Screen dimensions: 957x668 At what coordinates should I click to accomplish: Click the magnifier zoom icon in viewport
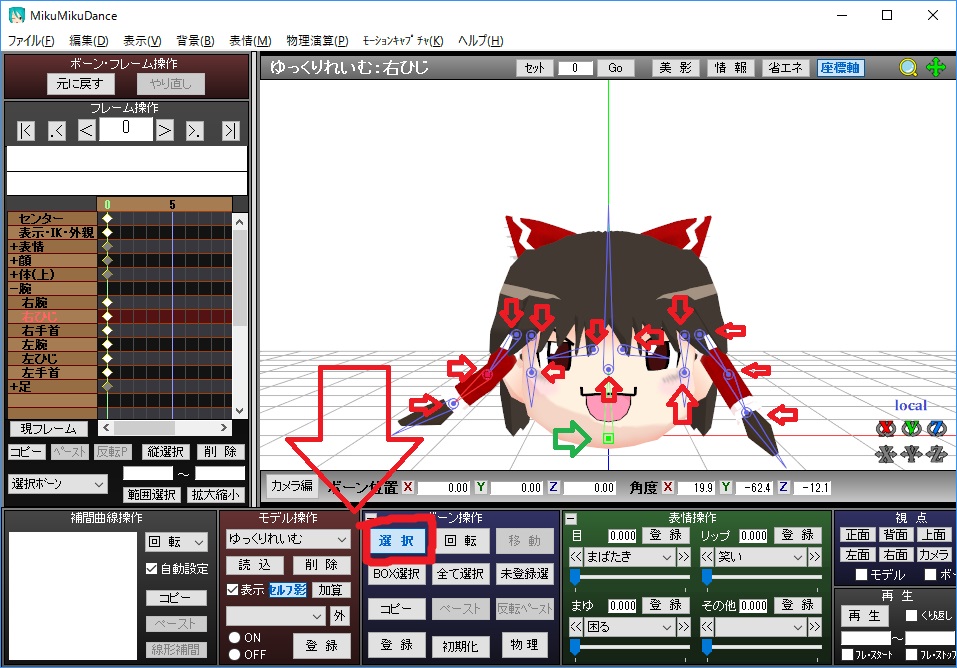[908, 68]
